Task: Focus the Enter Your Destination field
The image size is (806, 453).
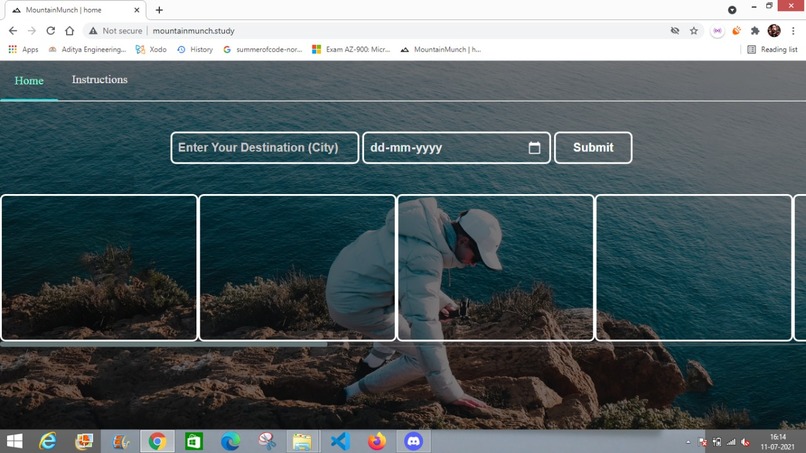Action: coord(265,148)
